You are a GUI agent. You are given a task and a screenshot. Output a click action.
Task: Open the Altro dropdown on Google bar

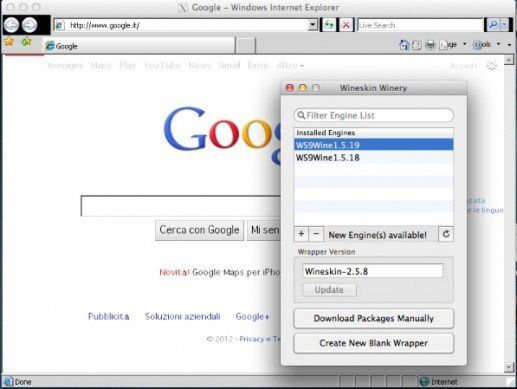[290, 65]
